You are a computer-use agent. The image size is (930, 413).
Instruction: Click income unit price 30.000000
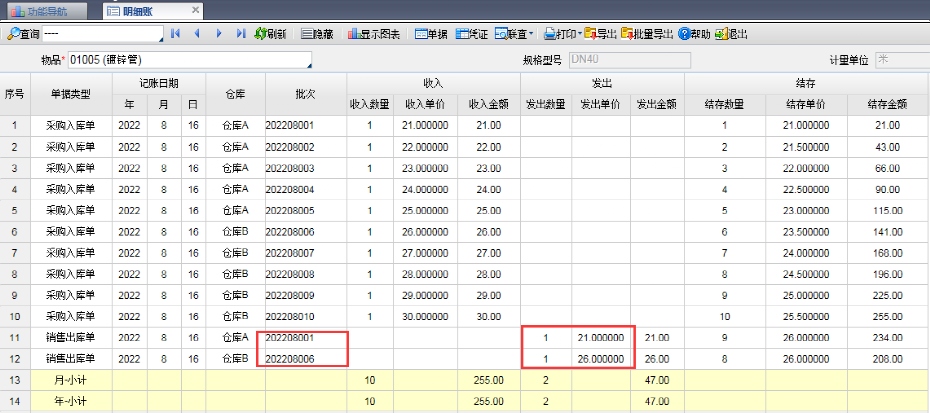pyautogui.click(x=425, y=317)
